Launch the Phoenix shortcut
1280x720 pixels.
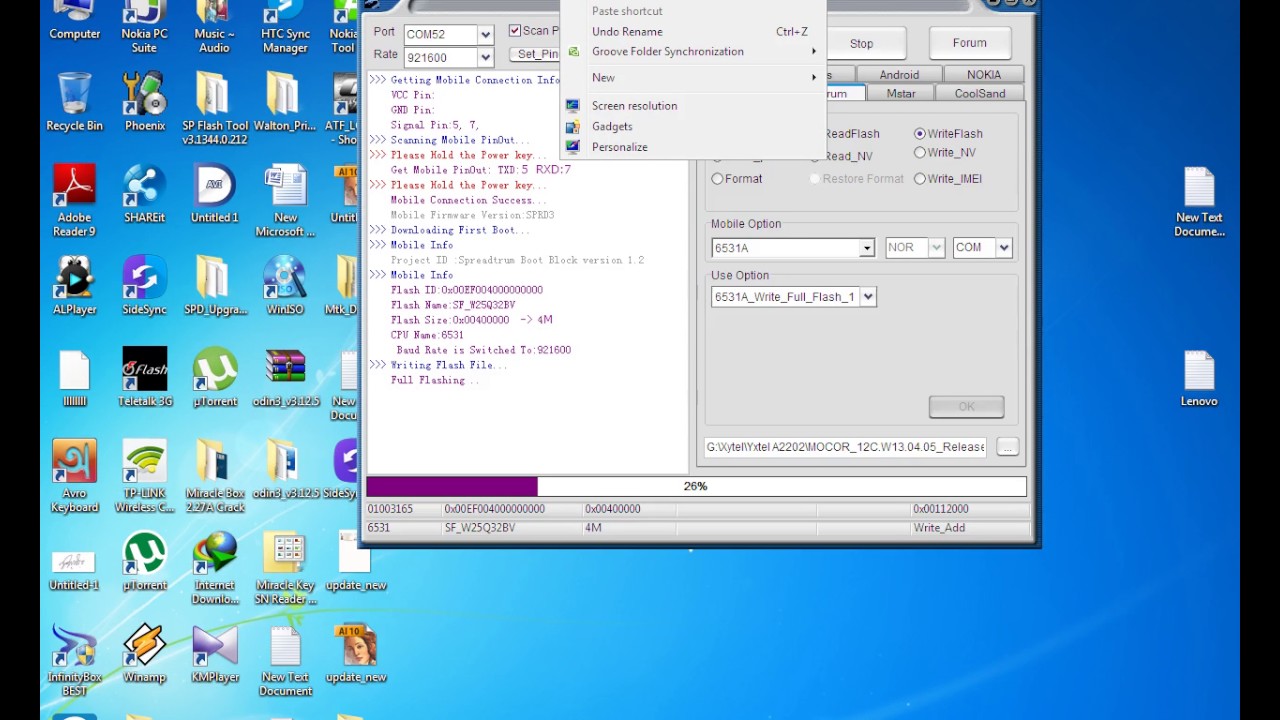click(144, 103)
